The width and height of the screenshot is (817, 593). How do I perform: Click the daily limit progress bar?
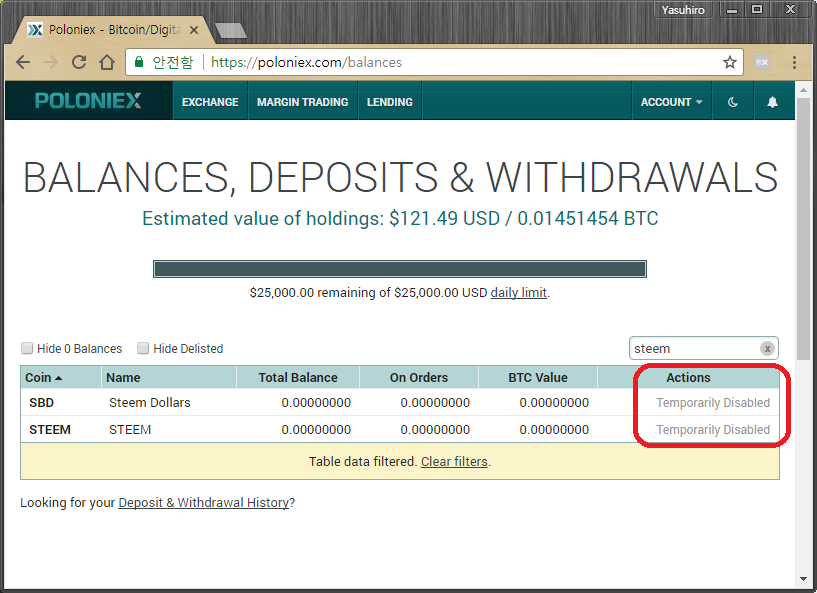(x=400, y=269)
